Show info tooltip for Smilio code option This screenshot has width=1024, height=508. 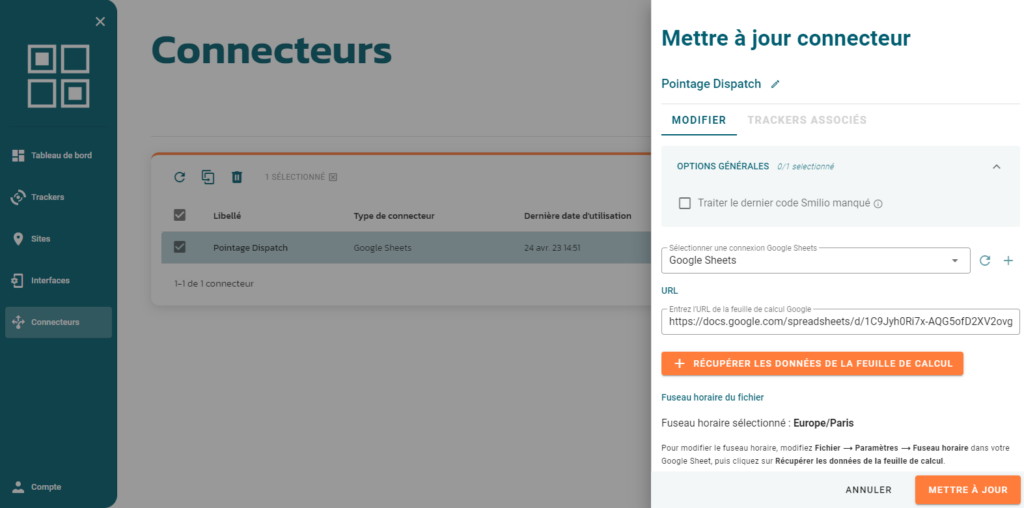(x=878, y=204)
